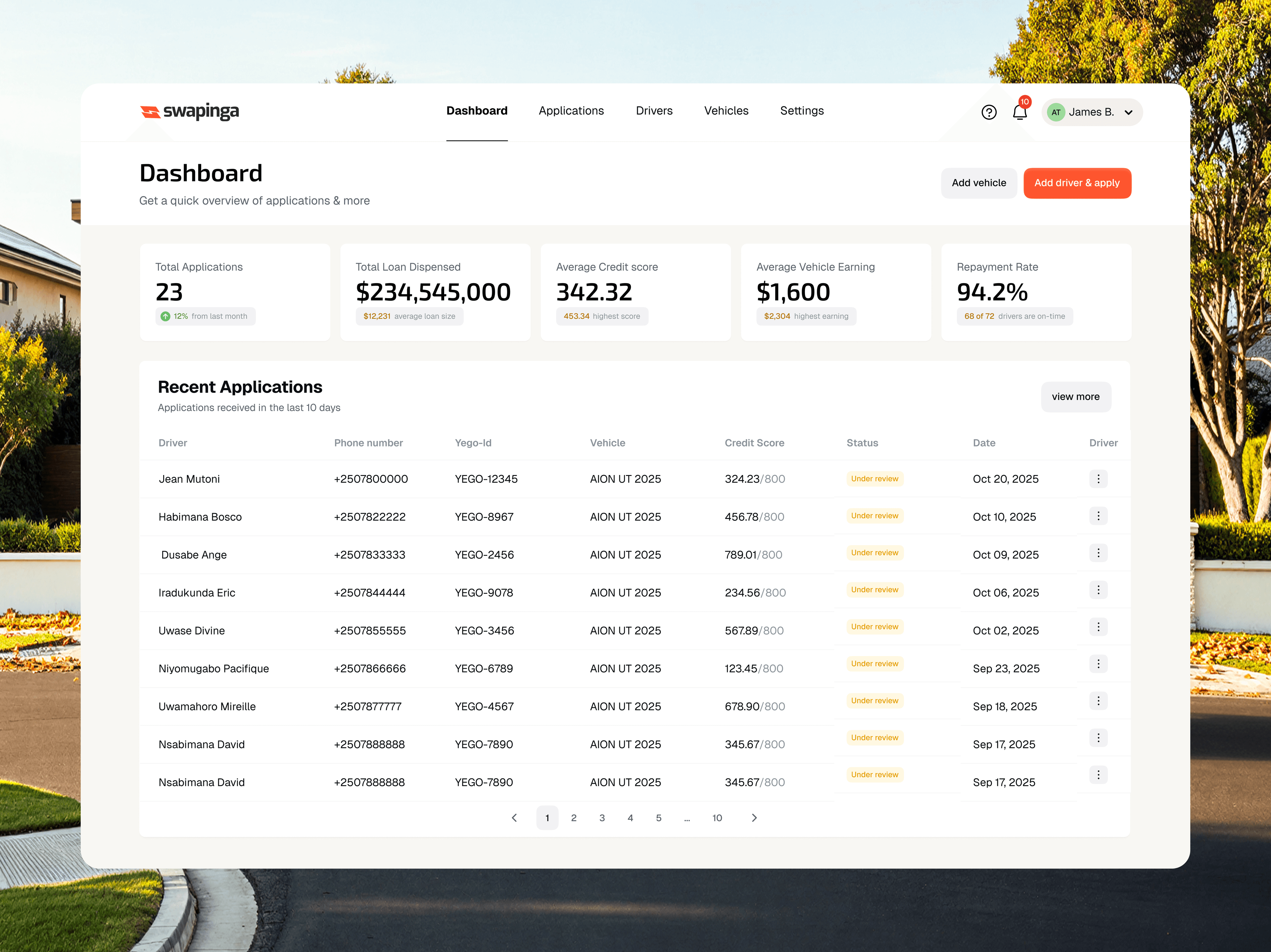The image size is (1271, 952).
Task: Go to next page with right chevron
Action: (754, 818)
